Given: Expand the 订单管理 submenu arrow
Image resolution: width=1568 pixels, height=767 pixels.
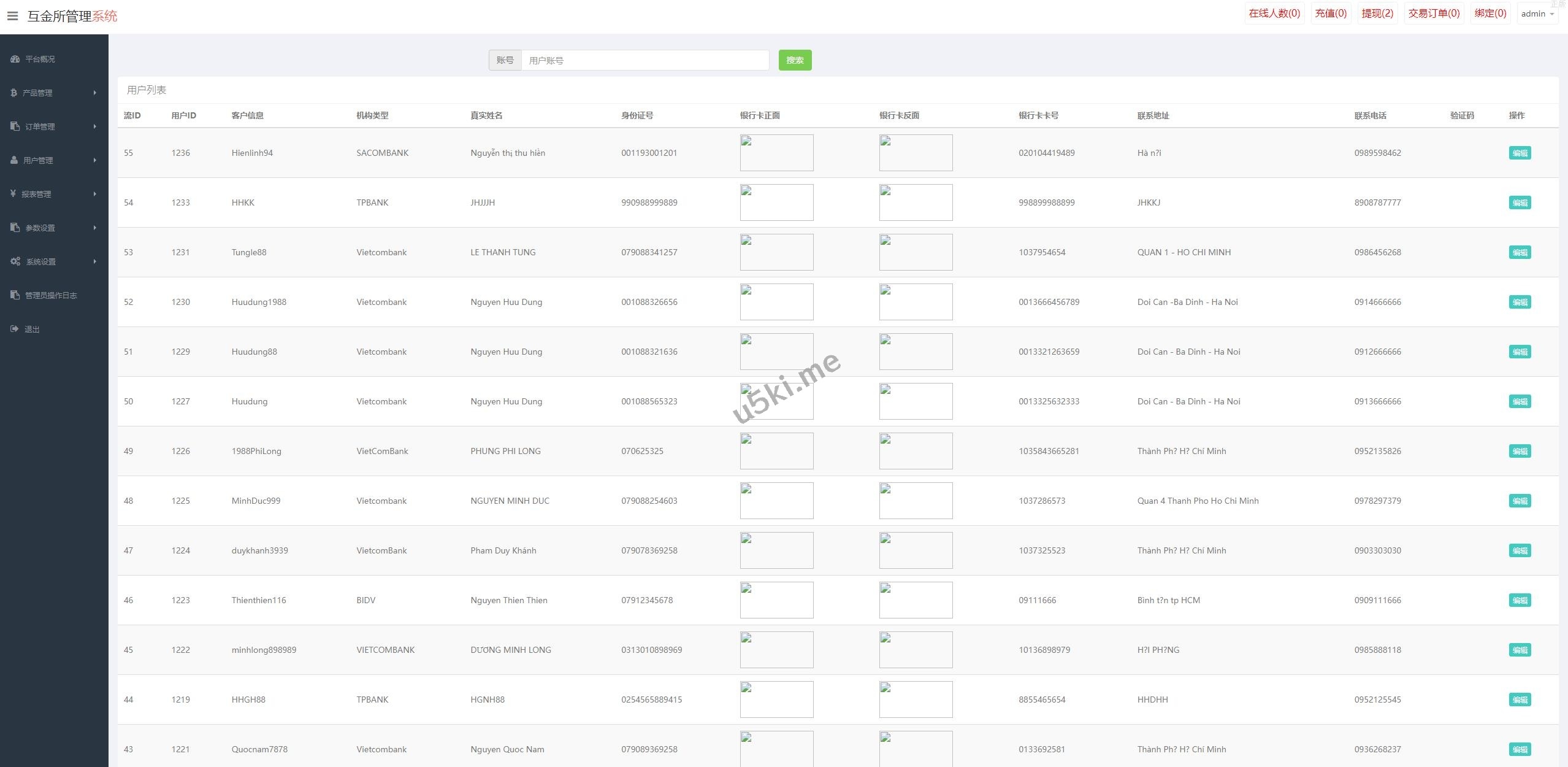Looking at the screenshot, I should click(95, 126).
